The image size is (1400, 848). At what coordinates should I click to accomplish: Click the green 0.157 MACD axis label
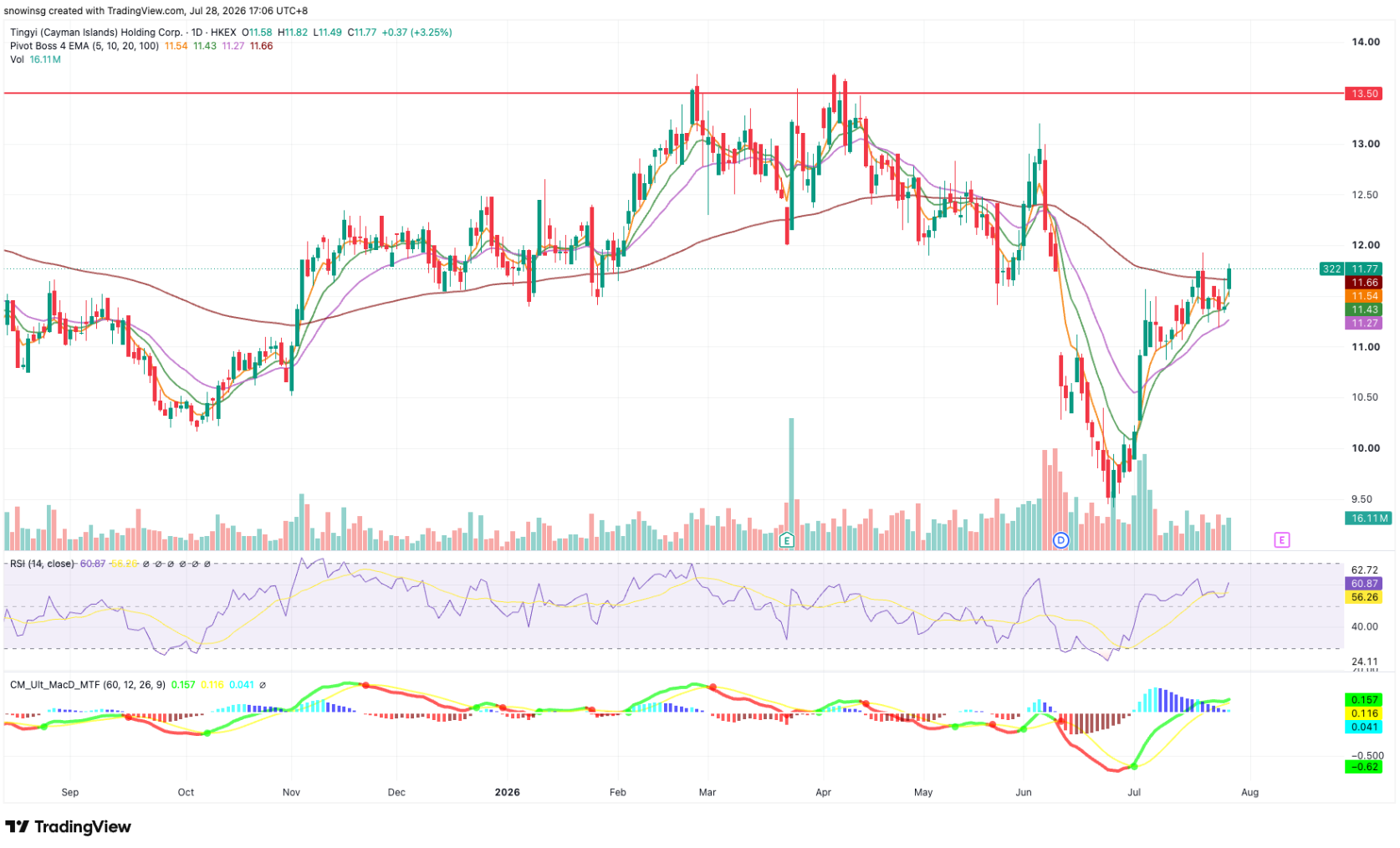click(x=1364, y=700)
